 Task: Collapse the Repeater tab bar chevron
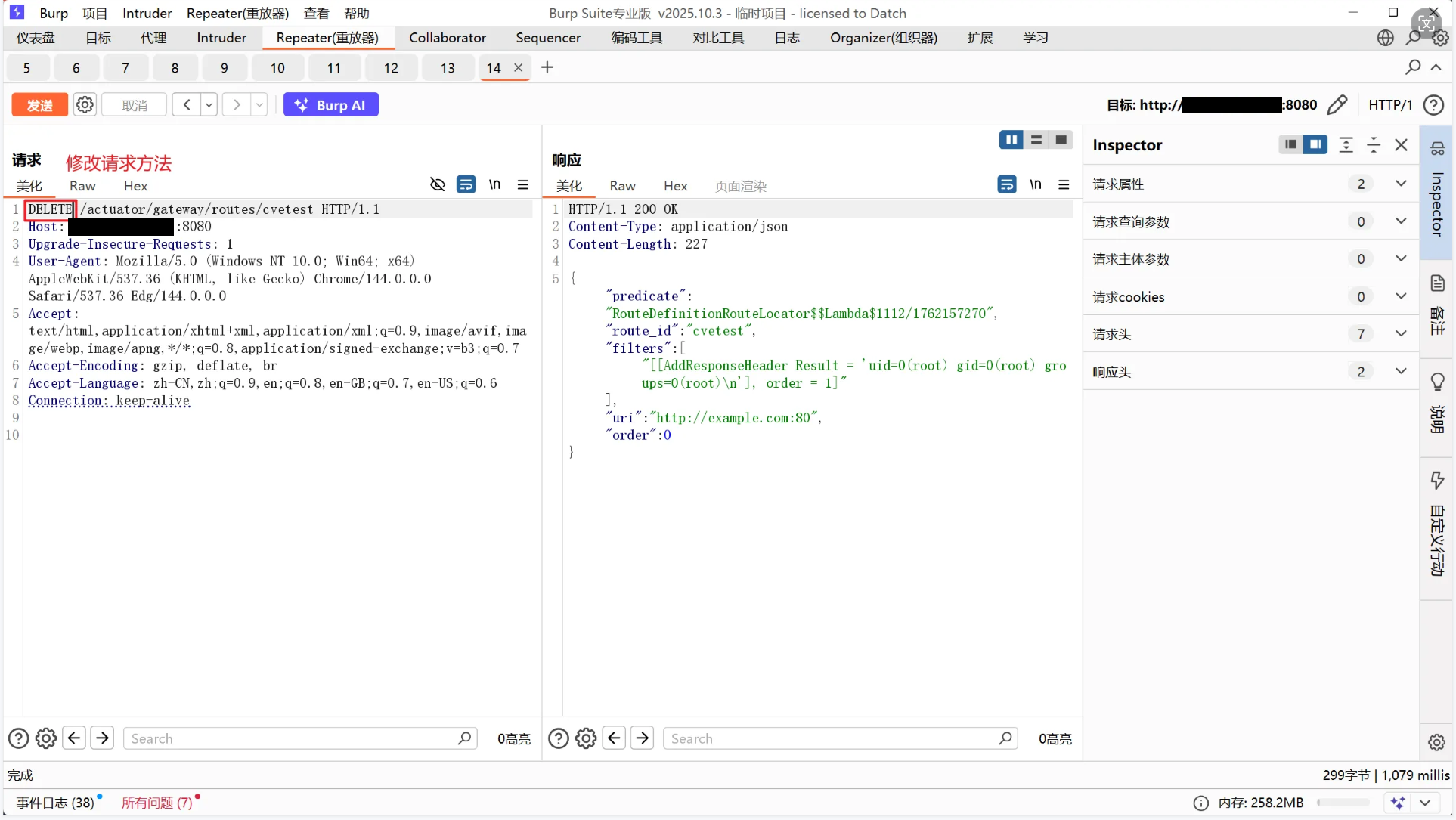coord(1436,68)
